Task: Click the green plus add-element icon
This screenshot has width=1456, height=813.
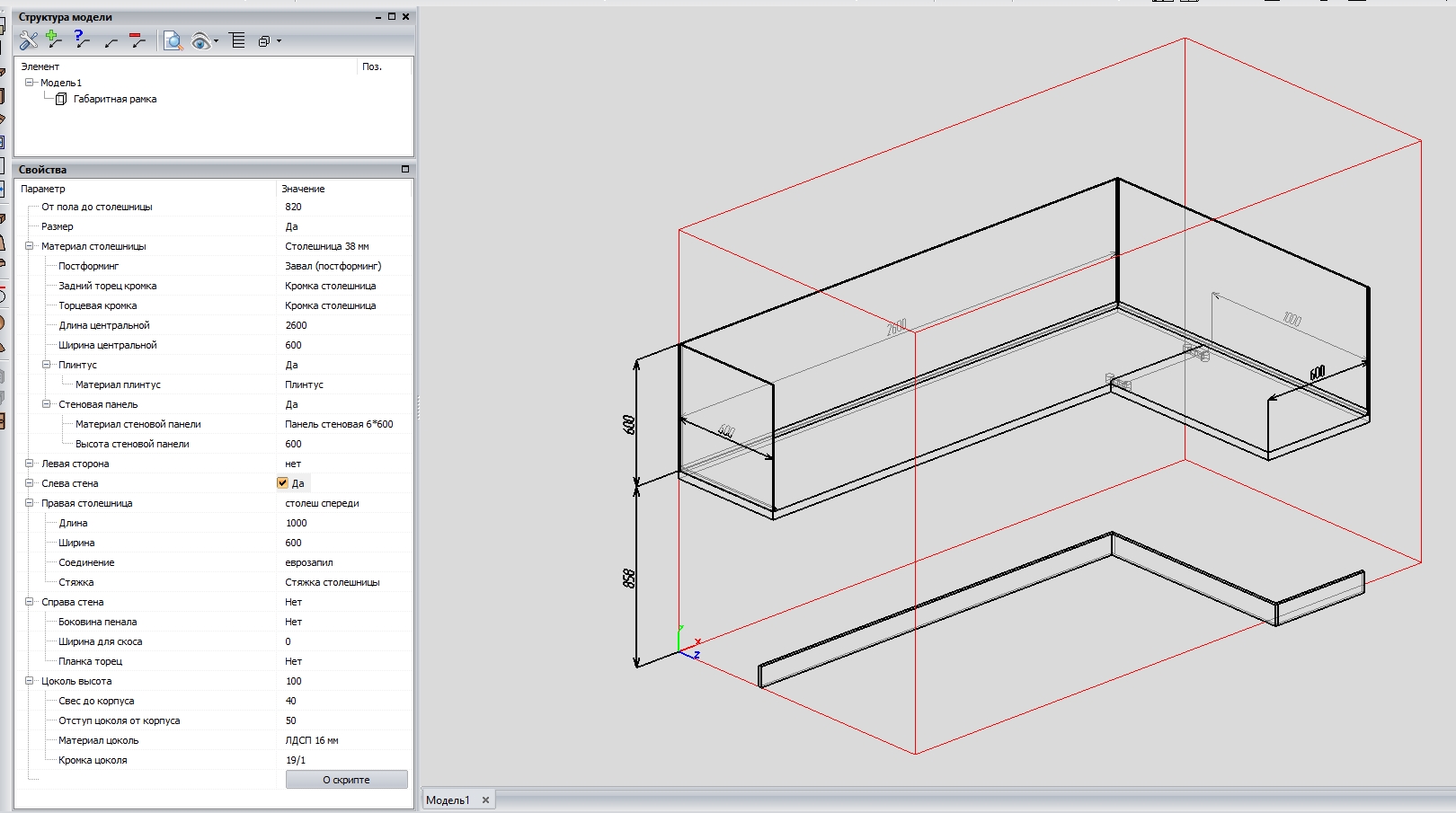Action: pos(54,40)
